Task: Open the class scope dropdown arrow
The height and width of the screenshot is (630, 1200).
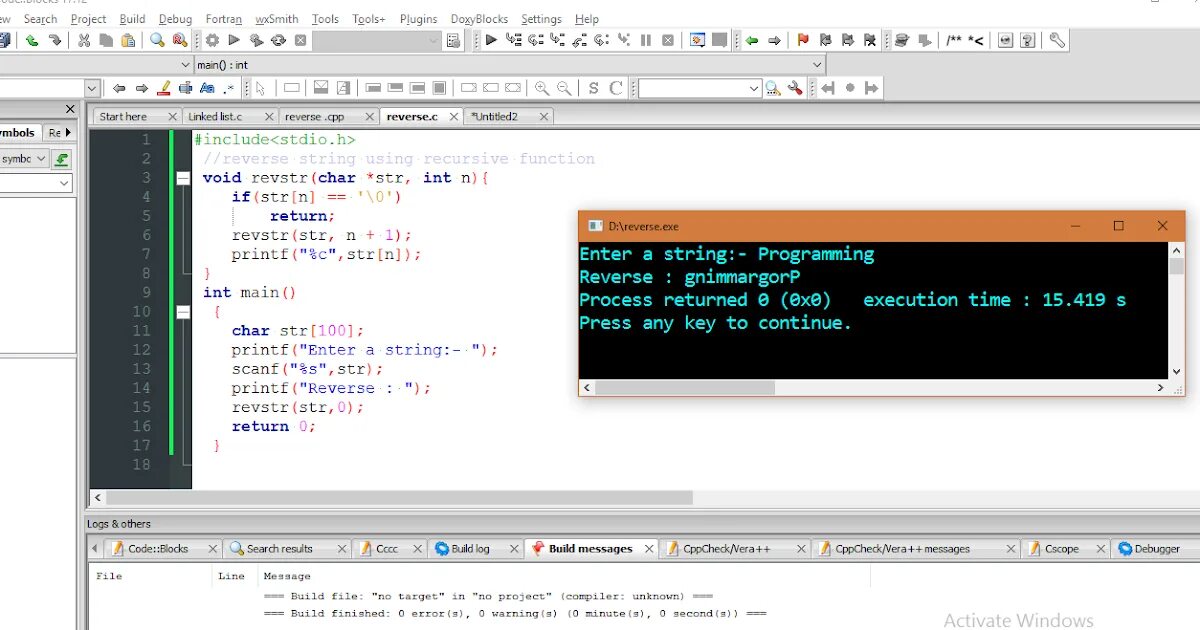Action: point(185,64)
